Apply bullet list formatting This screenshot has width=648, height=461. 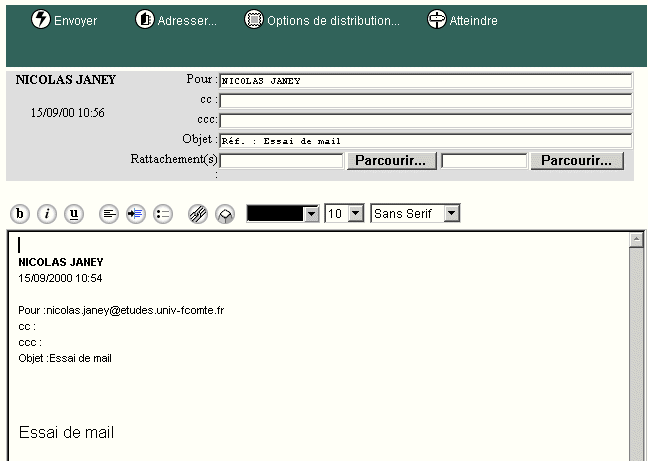163,214
